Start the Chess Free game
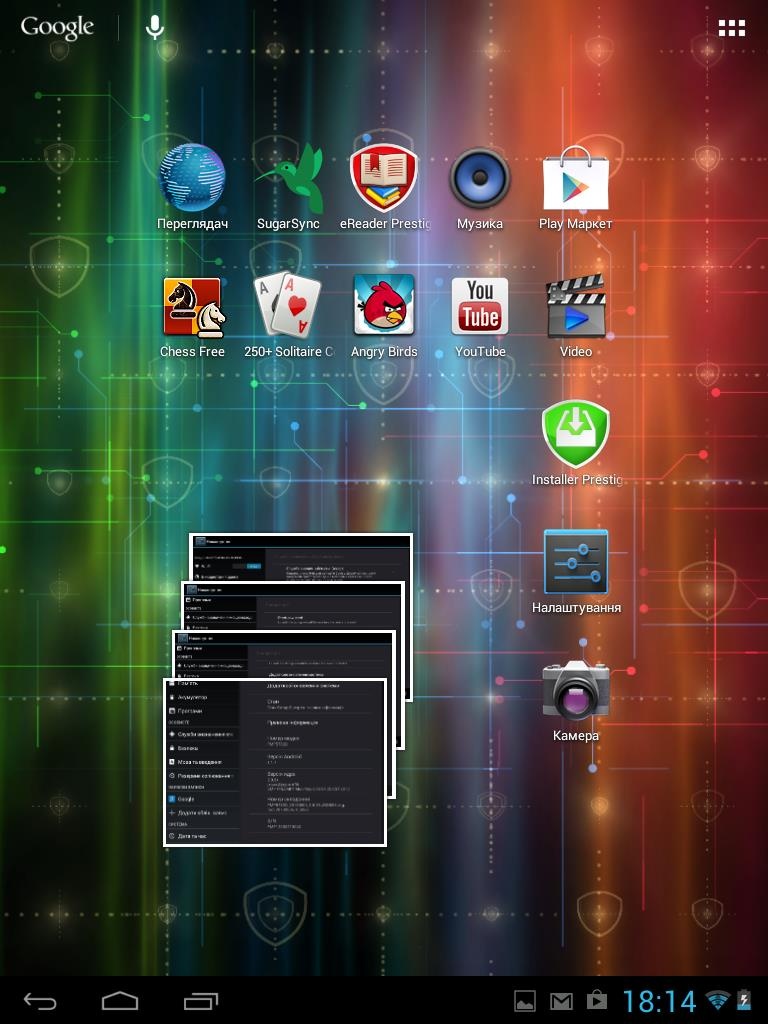This screenshot has width=768, height=1024. point(192,308)
